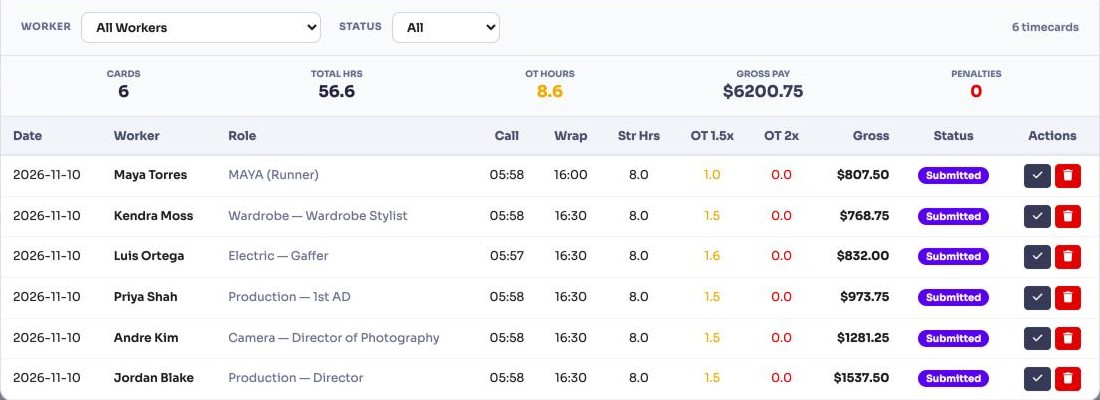The height and width of the screenshot is (400, 1100).
Task: Click role MAYA (Runner)
Action: click(274, 175)
